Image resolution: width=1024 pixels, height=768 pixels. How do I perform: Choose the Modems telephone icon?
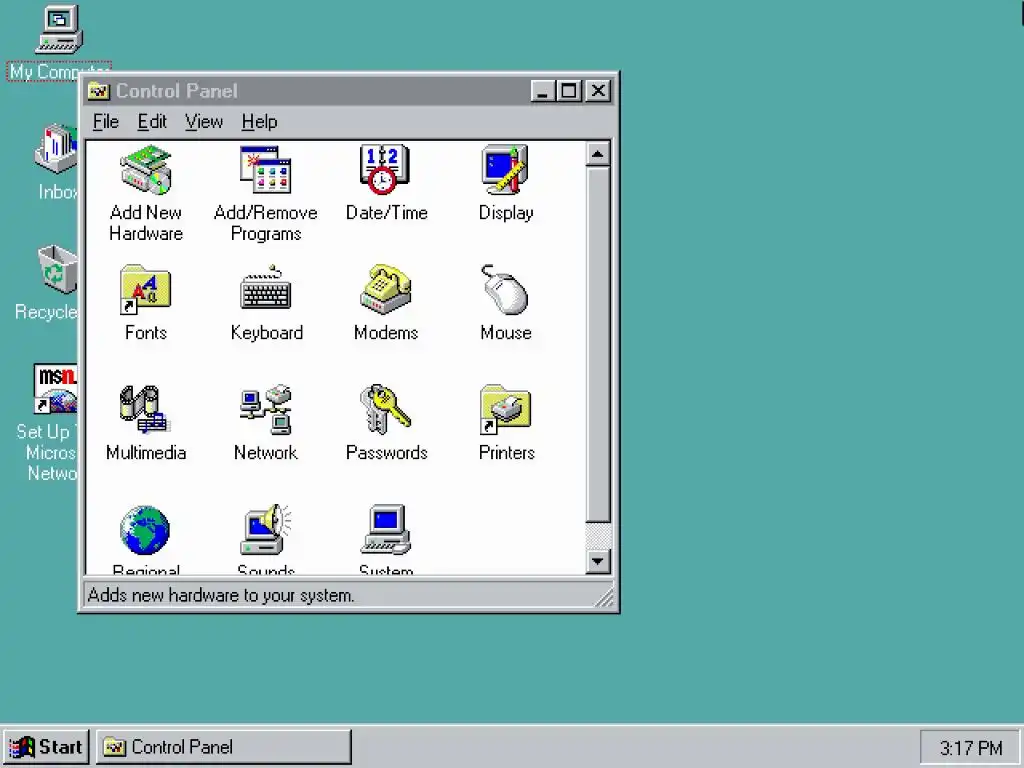tap(385, 289)
